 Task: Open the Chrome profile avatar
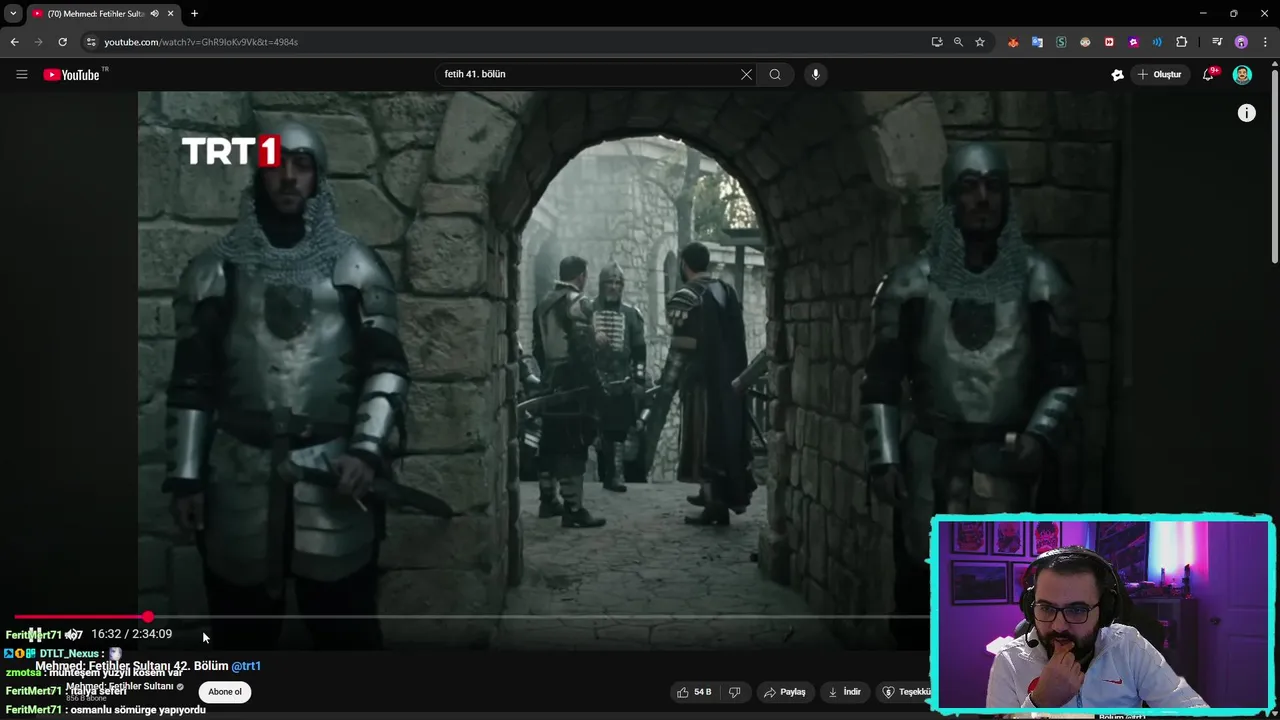click(1241, 42)
